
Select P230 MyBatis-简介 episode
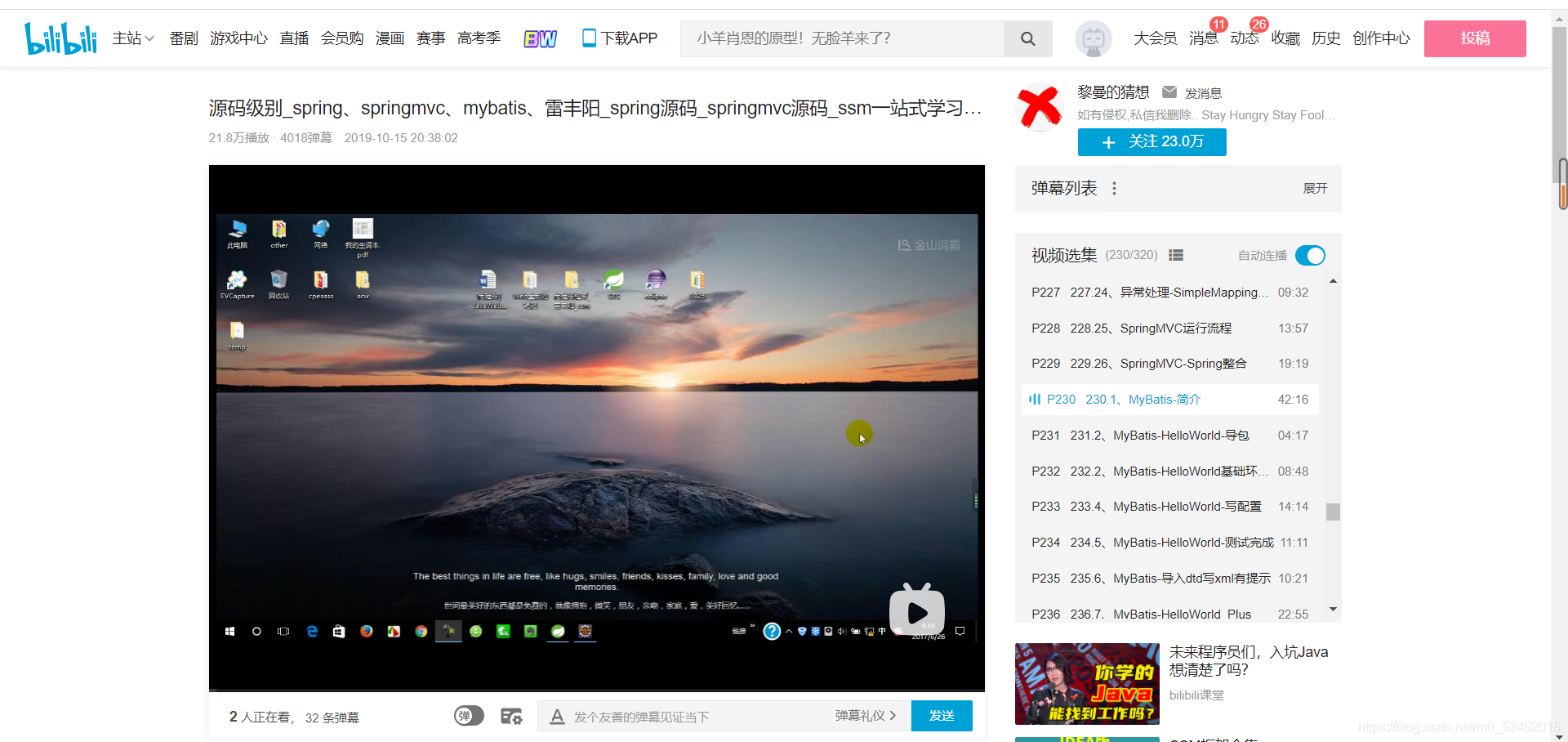1169,400
